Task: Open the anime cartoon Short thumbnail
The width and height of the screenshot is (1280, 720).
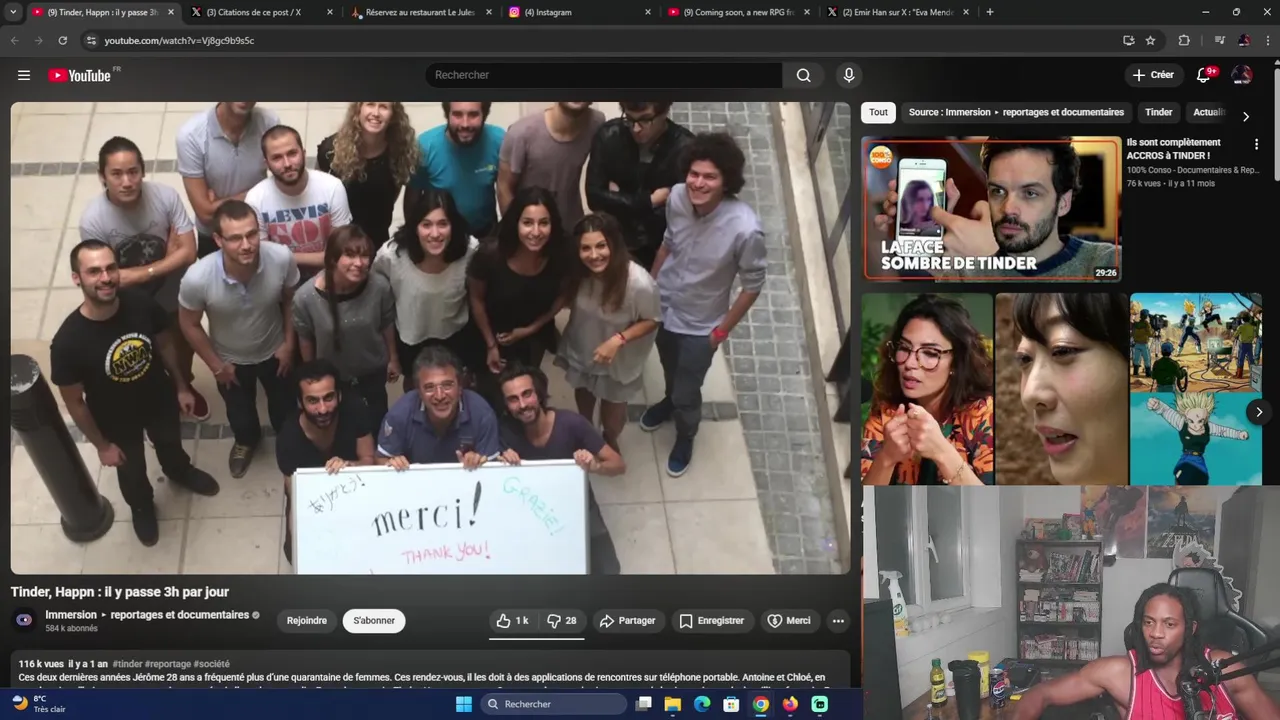Action: pos(1195,388)
